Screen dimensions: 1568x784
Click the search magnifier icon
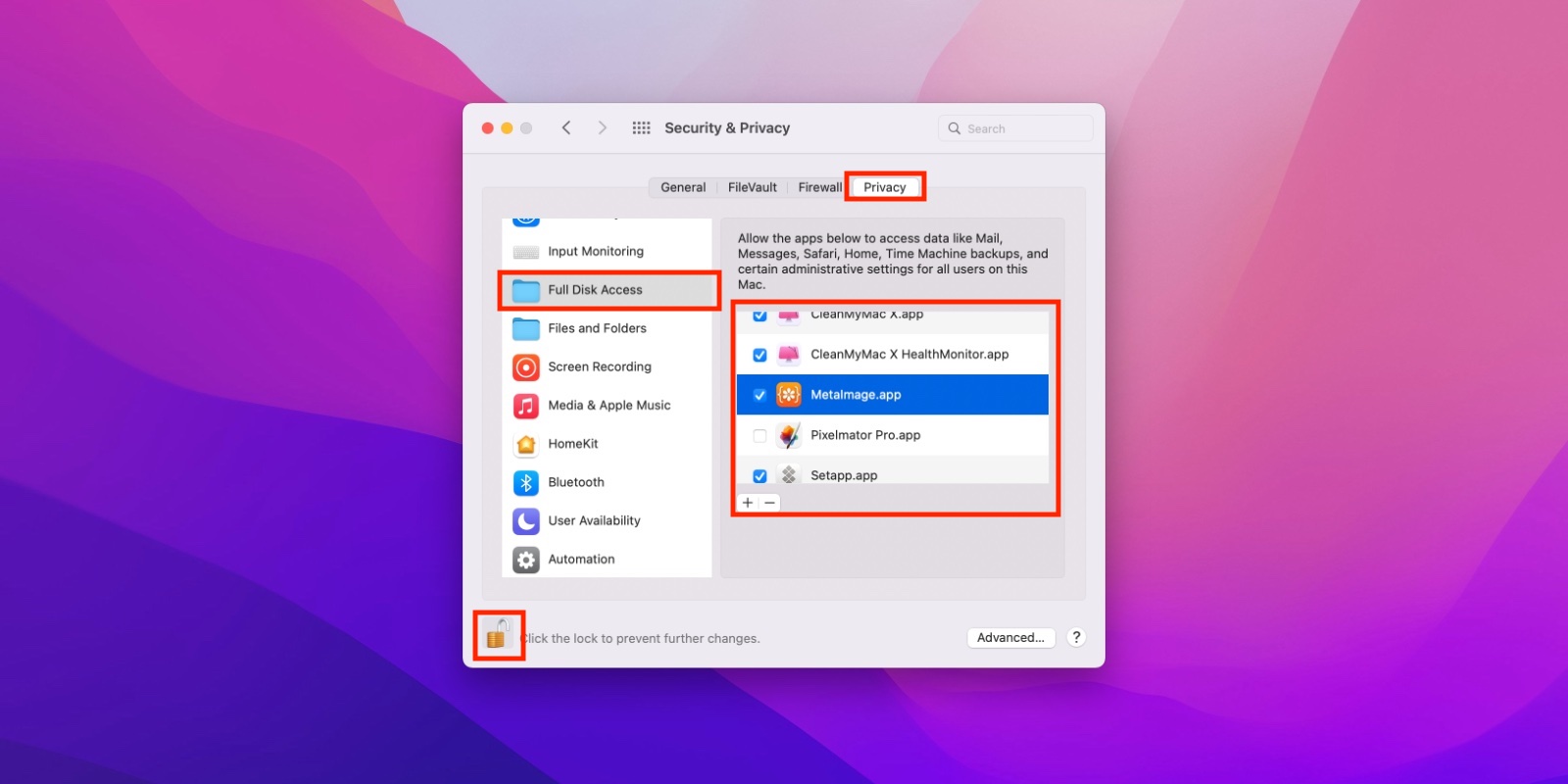tap(955, 128)
